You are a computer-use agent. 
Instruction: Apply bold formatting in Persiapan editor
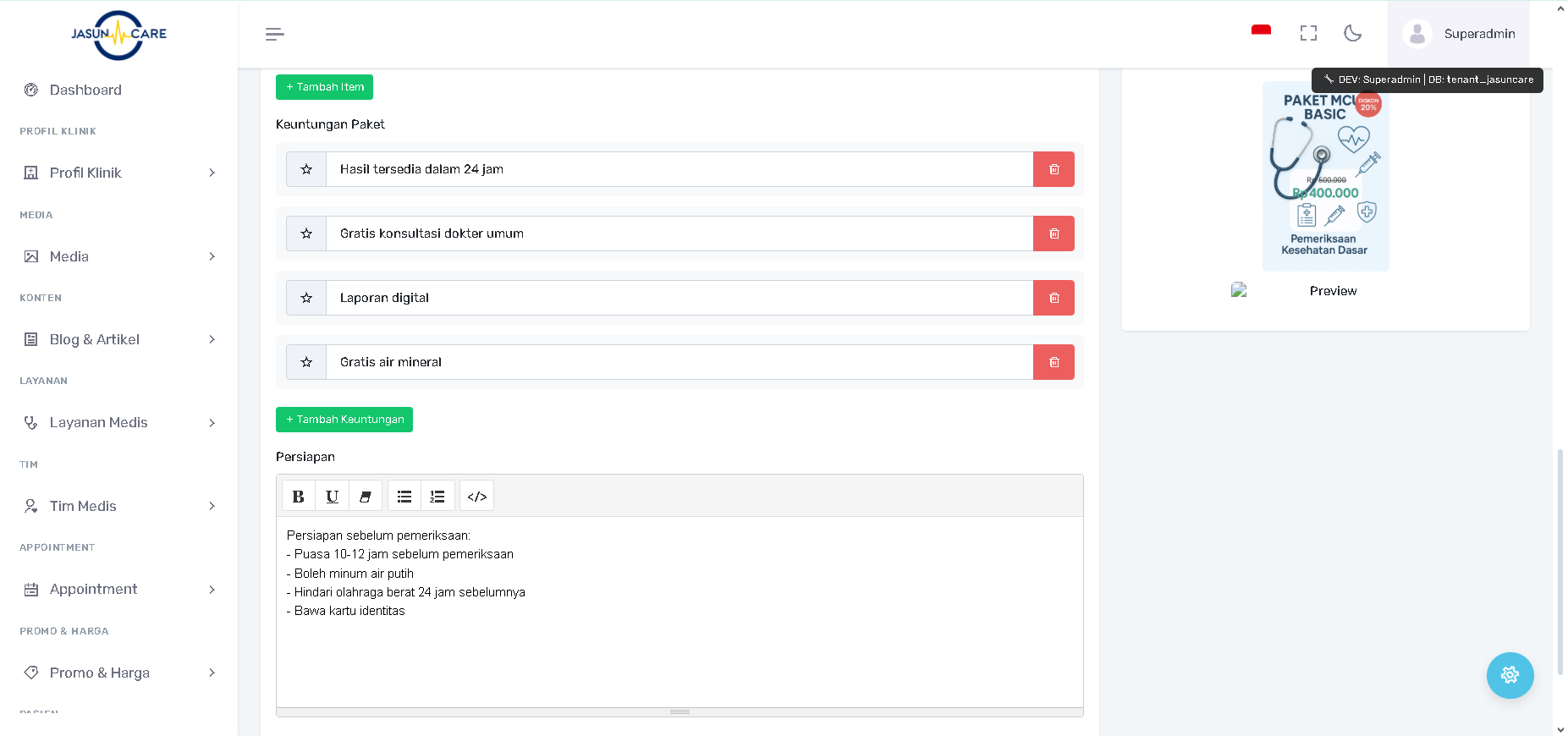298,497
